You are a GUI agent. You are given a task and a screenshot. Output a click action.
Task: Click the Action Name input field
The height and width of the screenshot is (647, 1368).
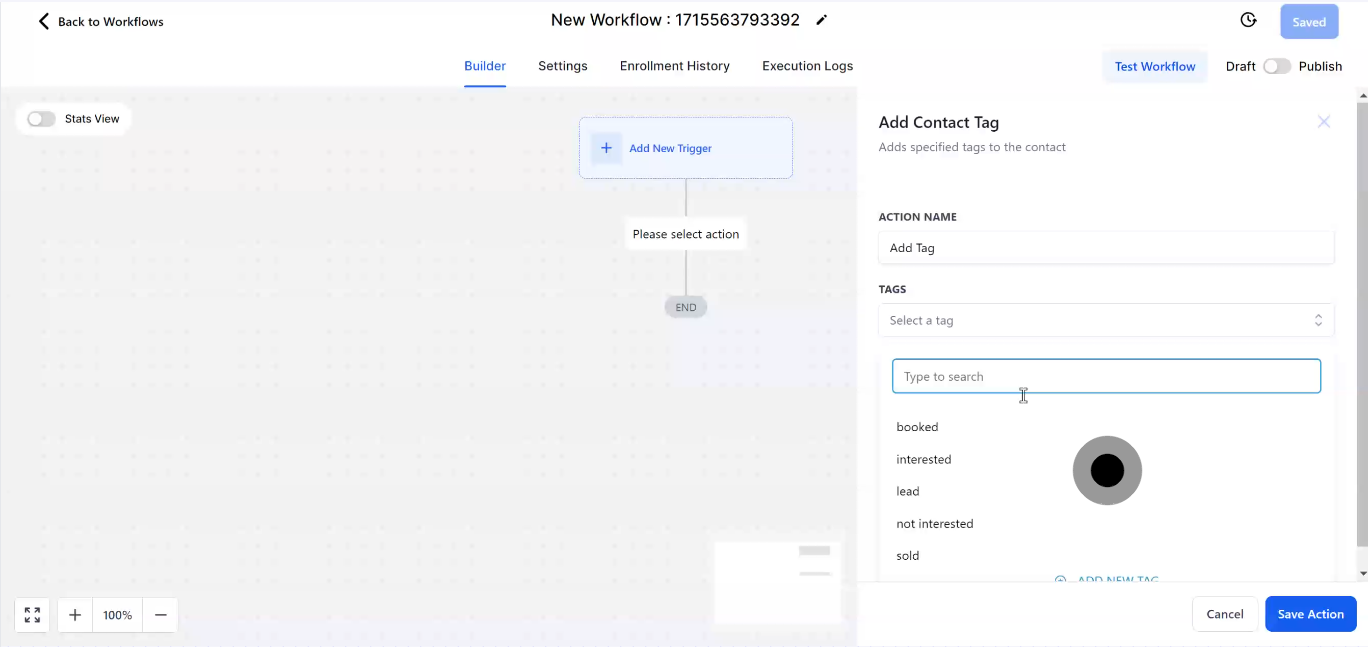[x=1105, y=248]
